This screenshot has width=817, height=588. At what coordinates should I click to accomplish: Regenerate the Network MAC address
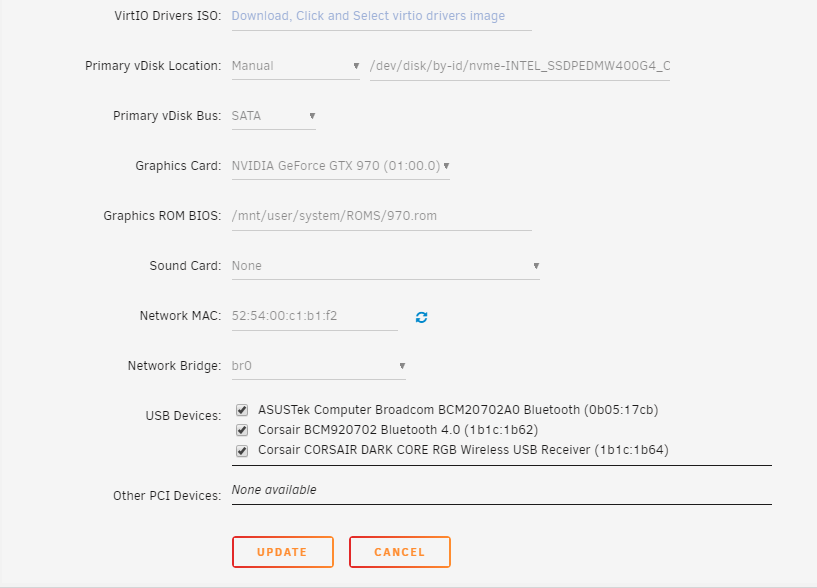[422, 317]
